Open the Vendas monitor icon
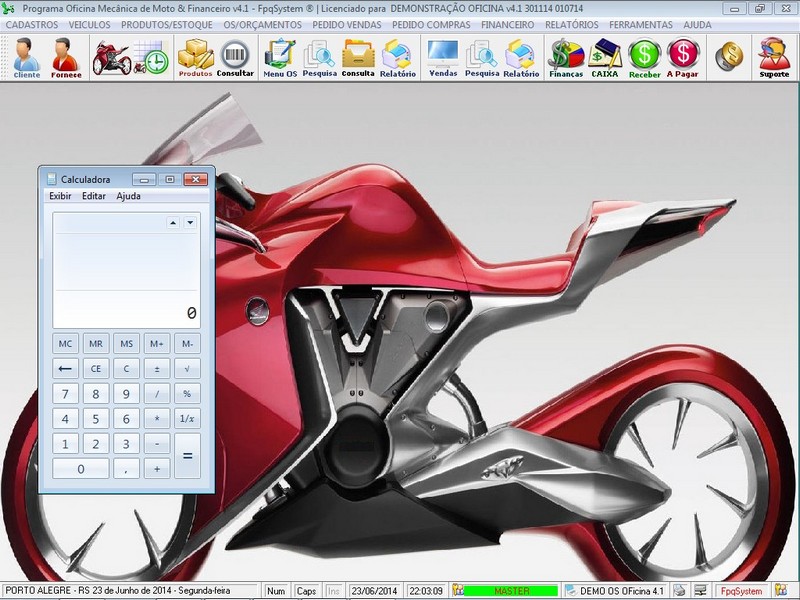The image size is (800, 600). click(443, 57)
